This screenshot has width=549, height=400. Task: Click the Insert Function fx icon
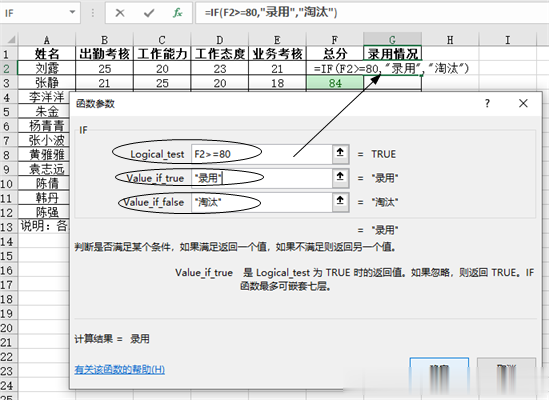pos(178,13)
